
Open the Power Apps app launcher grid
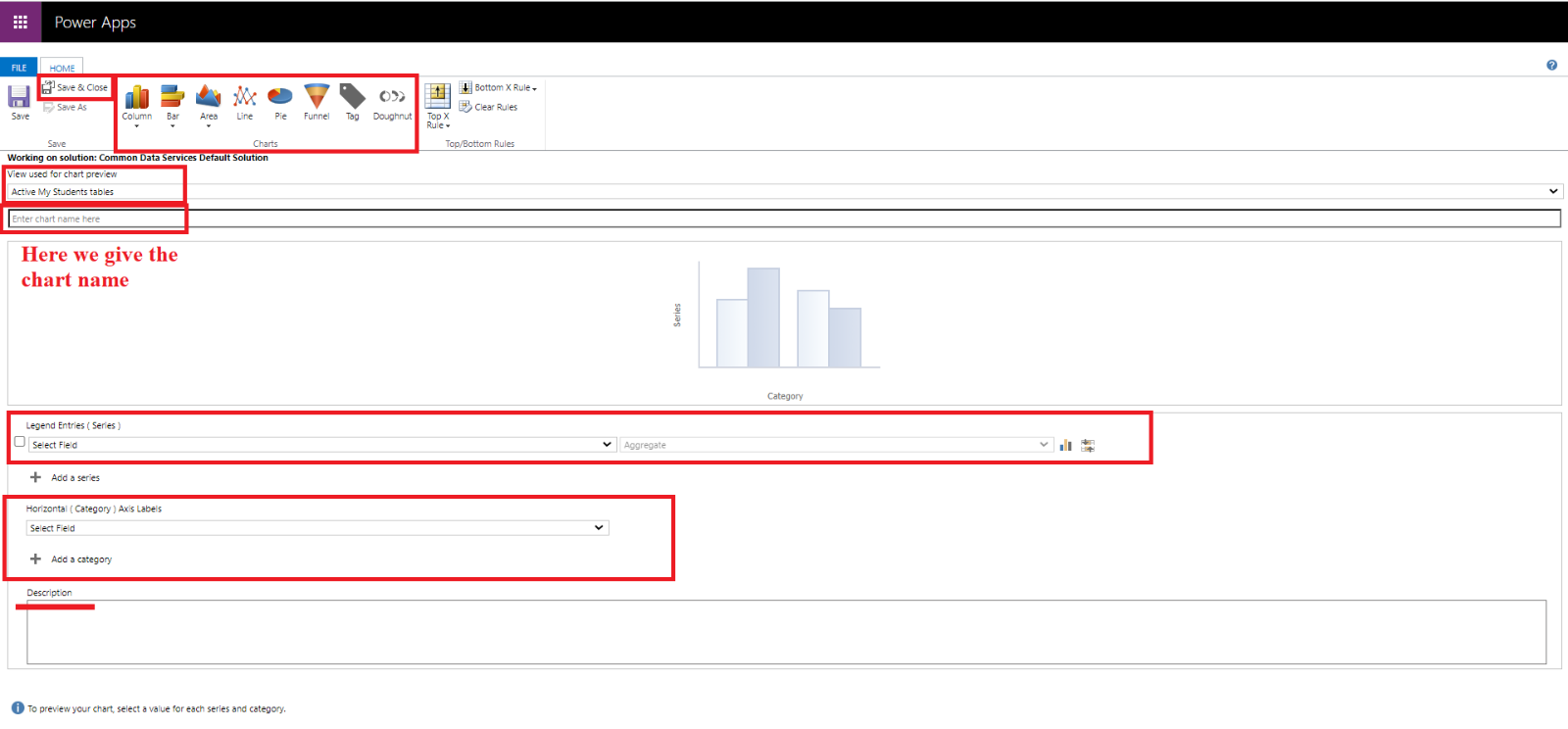pos(20,22)
